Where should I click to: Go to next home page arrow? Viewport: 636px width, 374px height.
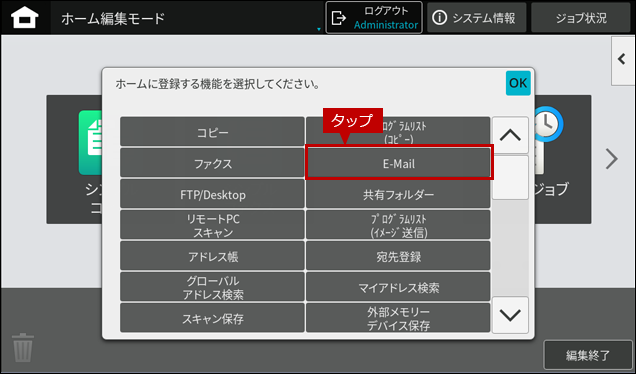[x=612, y=159]
